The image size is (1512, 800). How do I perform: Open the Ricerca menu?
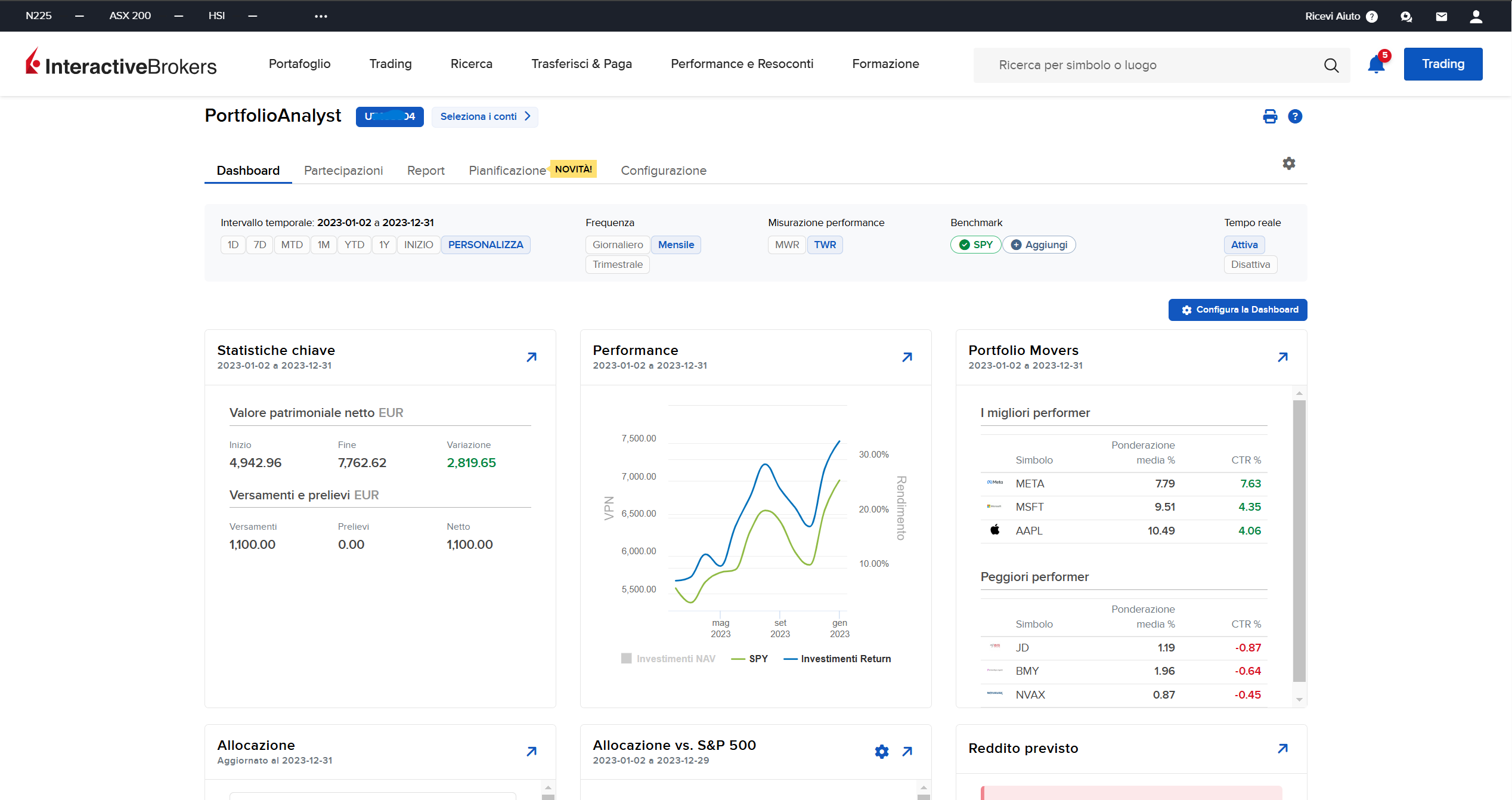tap(472, 64)
